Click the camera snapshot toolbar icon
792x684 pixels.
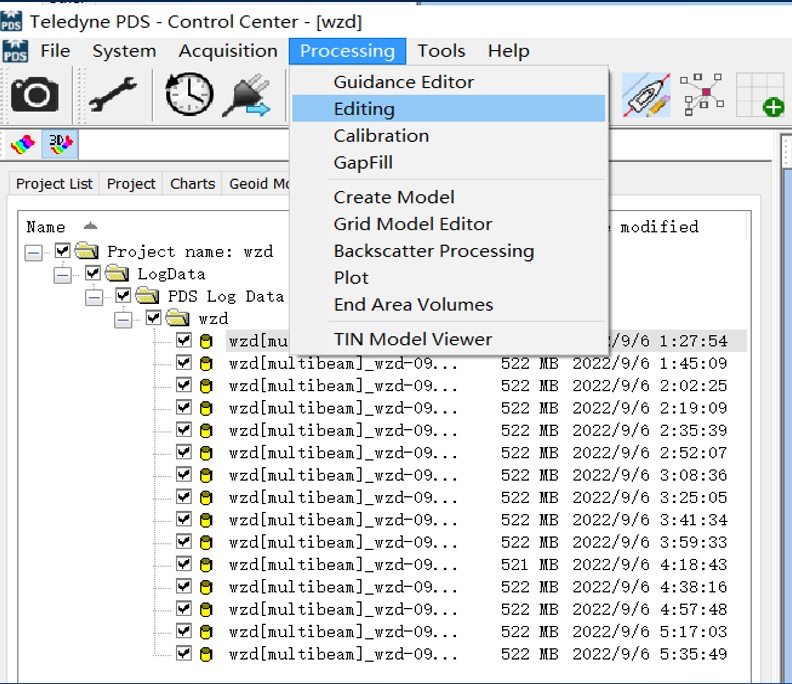pyautogui.click(x=35, y=94)
